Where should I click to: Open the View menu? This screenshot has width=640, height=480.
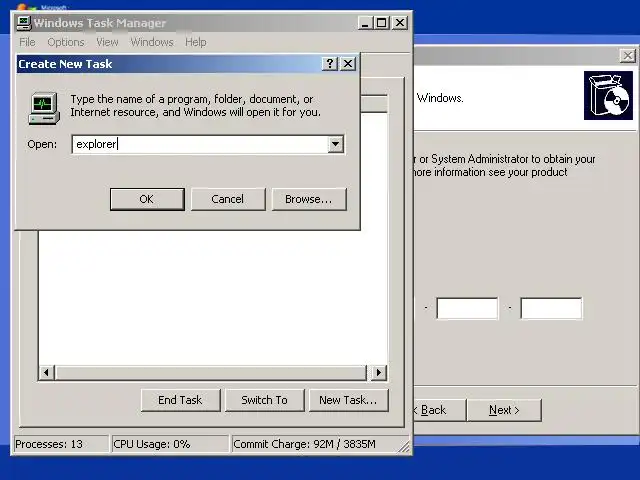107,42
